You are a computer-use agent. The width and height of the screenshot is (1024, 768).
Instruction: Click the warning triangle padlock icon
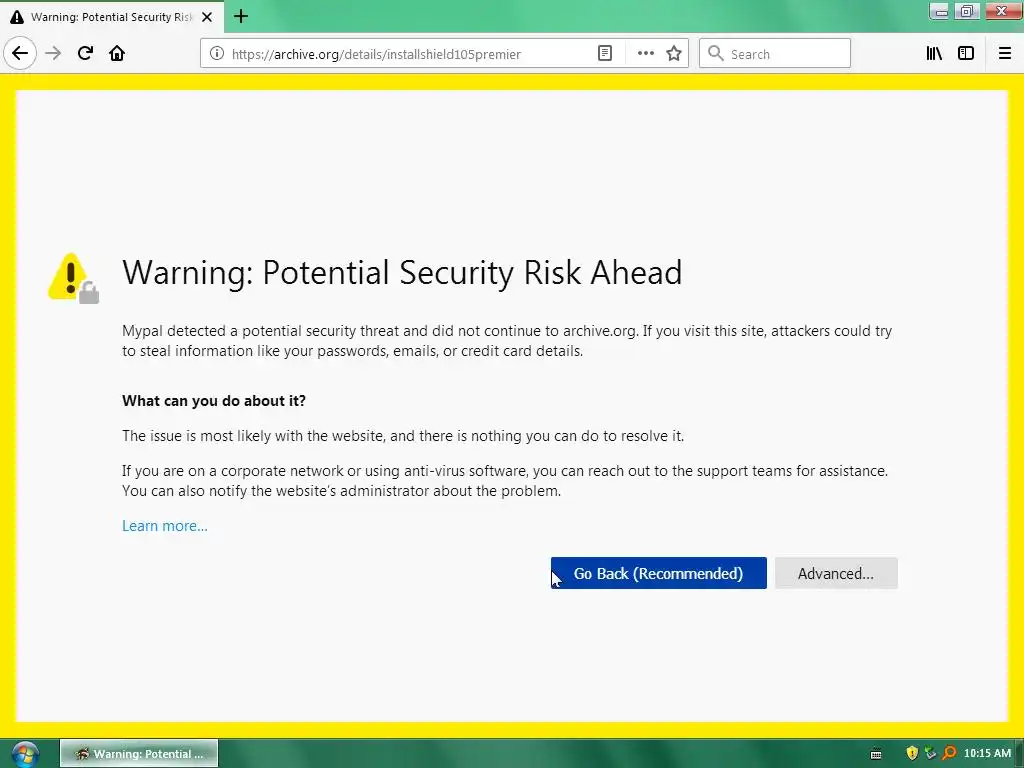click(73, 278)
